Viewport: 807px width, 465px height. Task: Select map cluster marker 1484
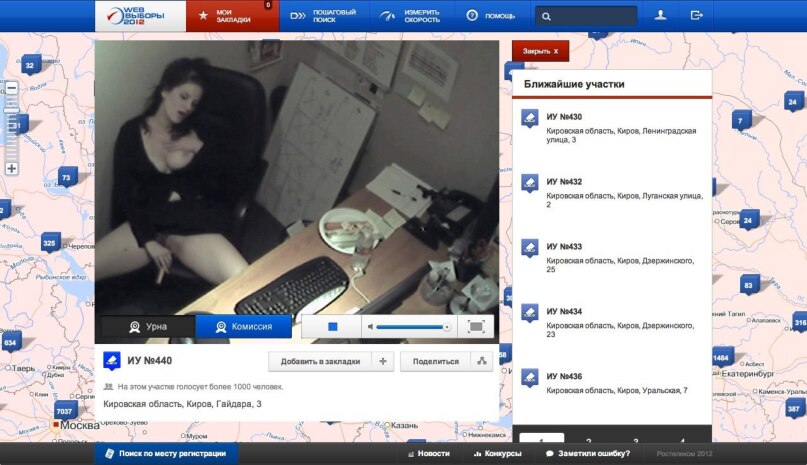722,357
